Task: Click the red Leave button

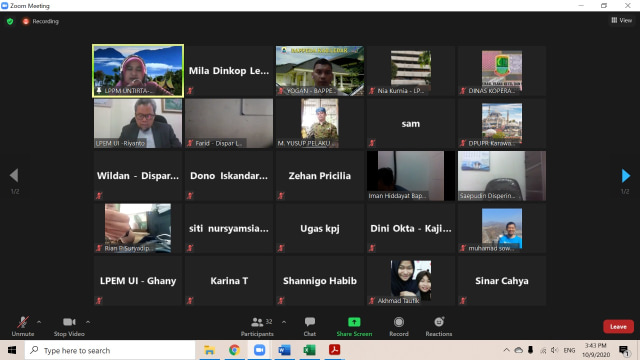Action: [x=618, y=327]
